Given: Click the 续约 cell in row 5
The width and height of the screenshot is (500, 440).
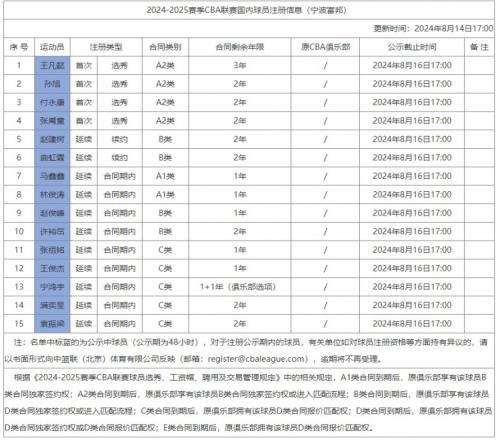Looking at the screenshot, I should tap(120, 139).
